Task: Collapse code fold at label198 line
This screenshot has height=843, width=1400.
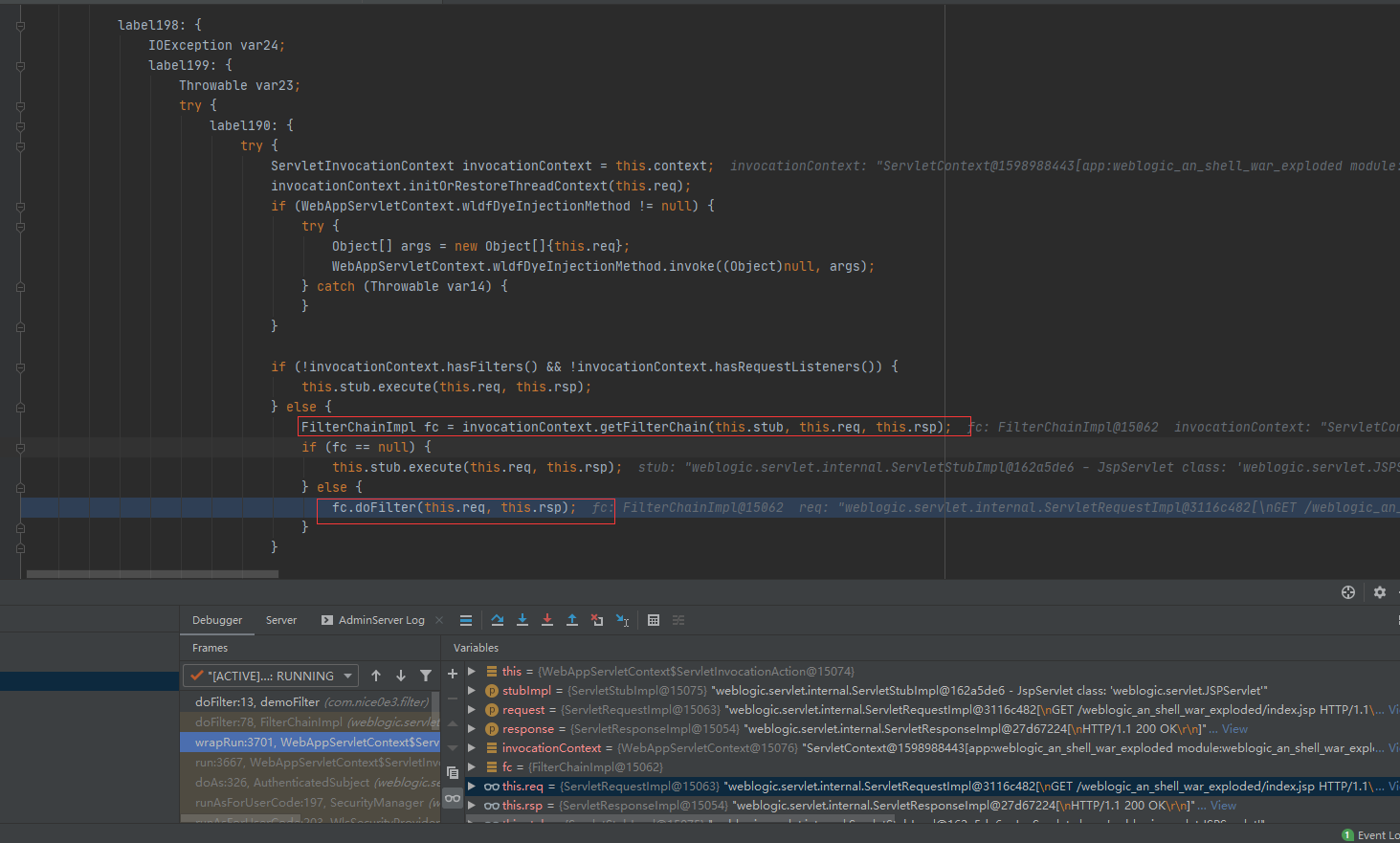Action: 20,26
